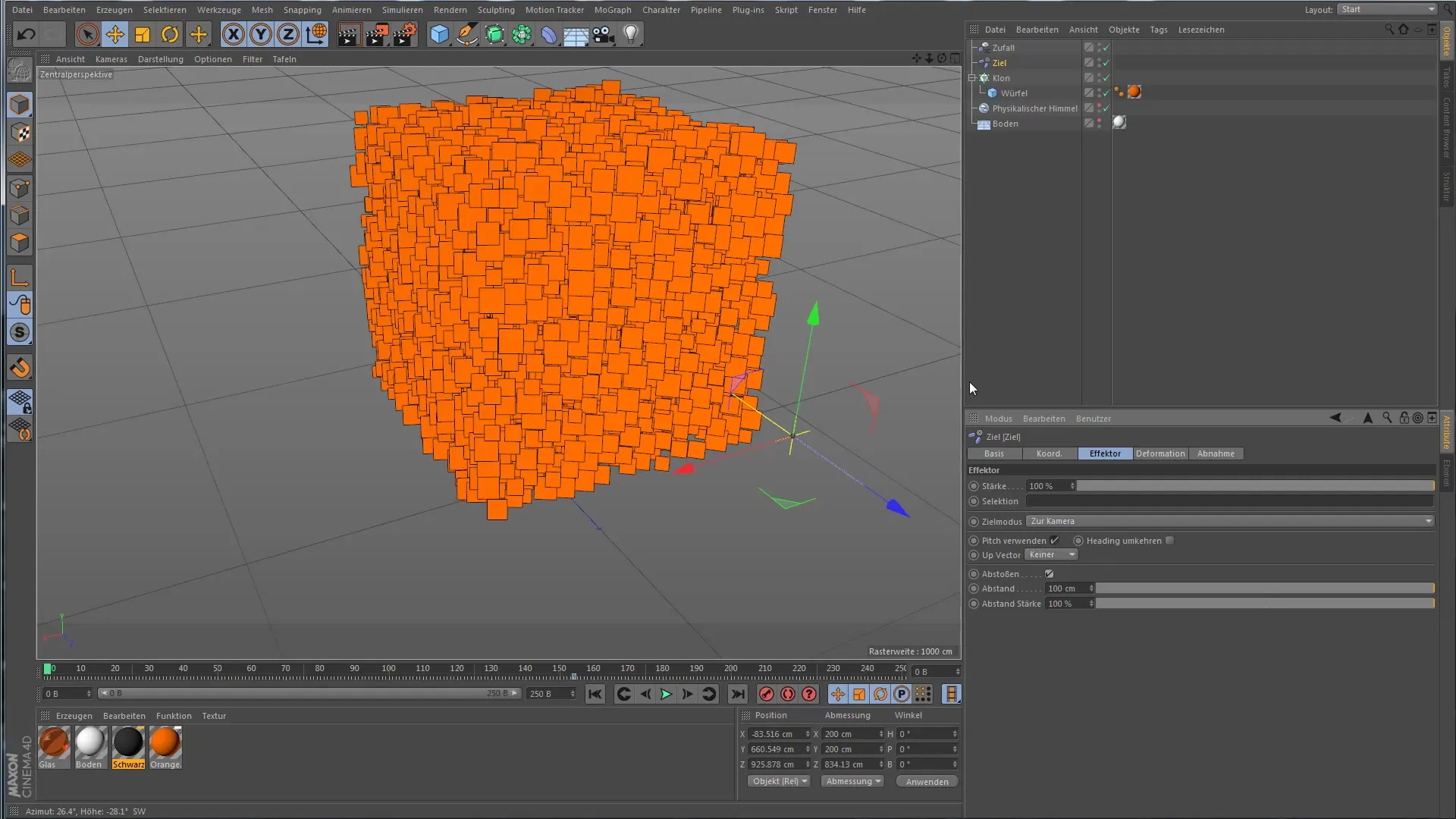
Task: Select the Live Selection tool
Action: pos(87,34)
